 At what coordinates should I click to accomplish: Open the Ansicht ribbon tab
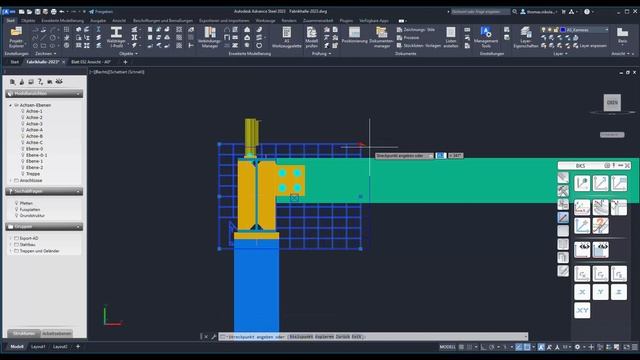coord(119,20)
